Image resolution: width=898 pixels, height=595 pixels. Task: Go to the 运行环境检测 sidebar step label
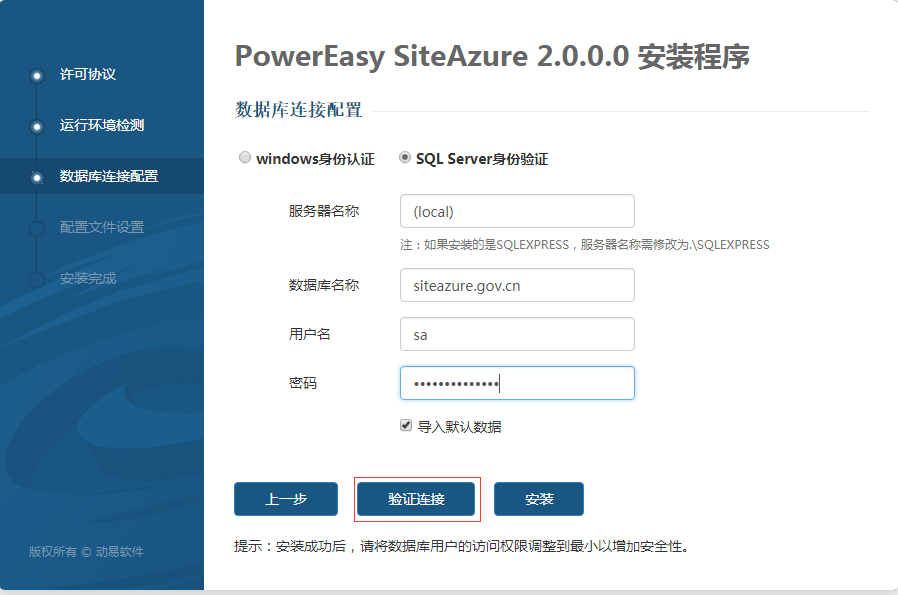(102, 126)
